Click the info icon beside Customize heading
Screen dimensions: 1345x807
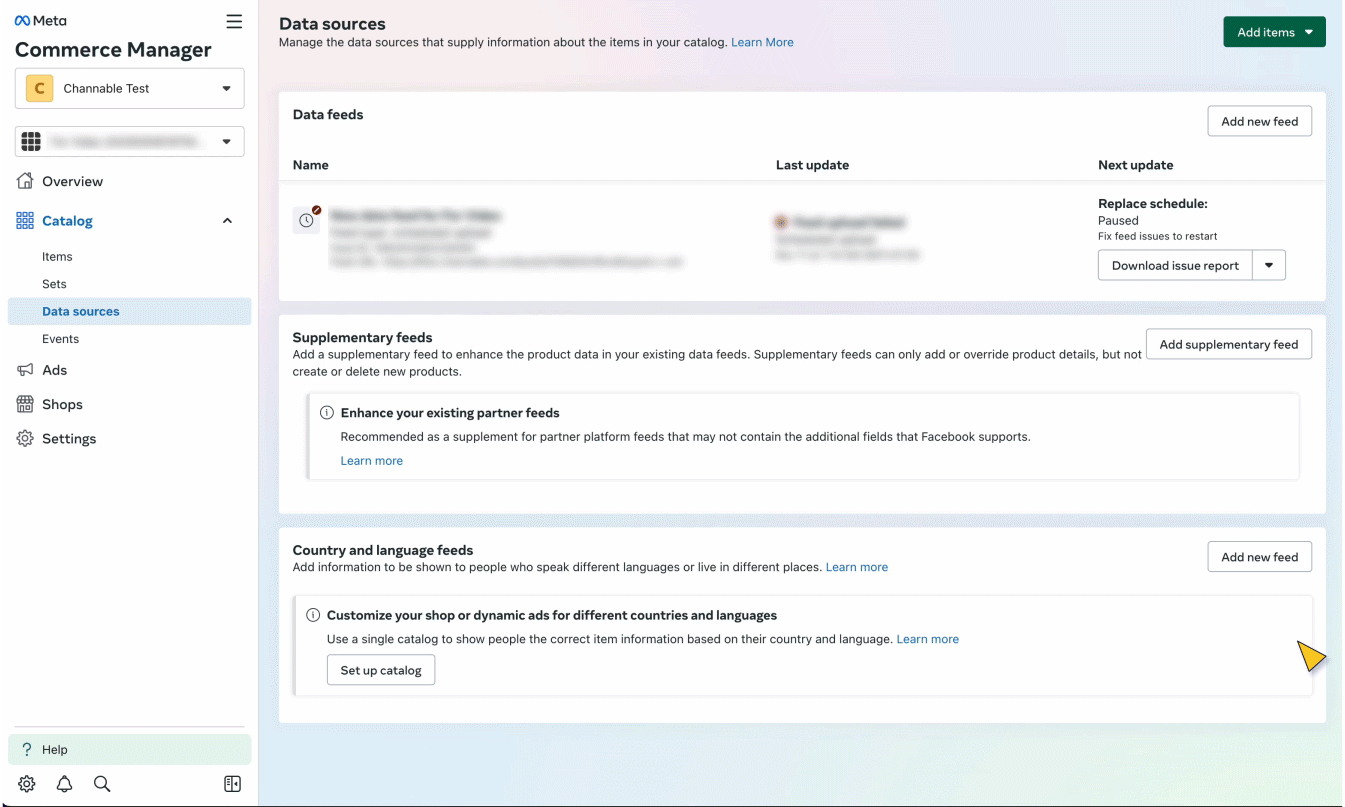[x=313, y=616]
